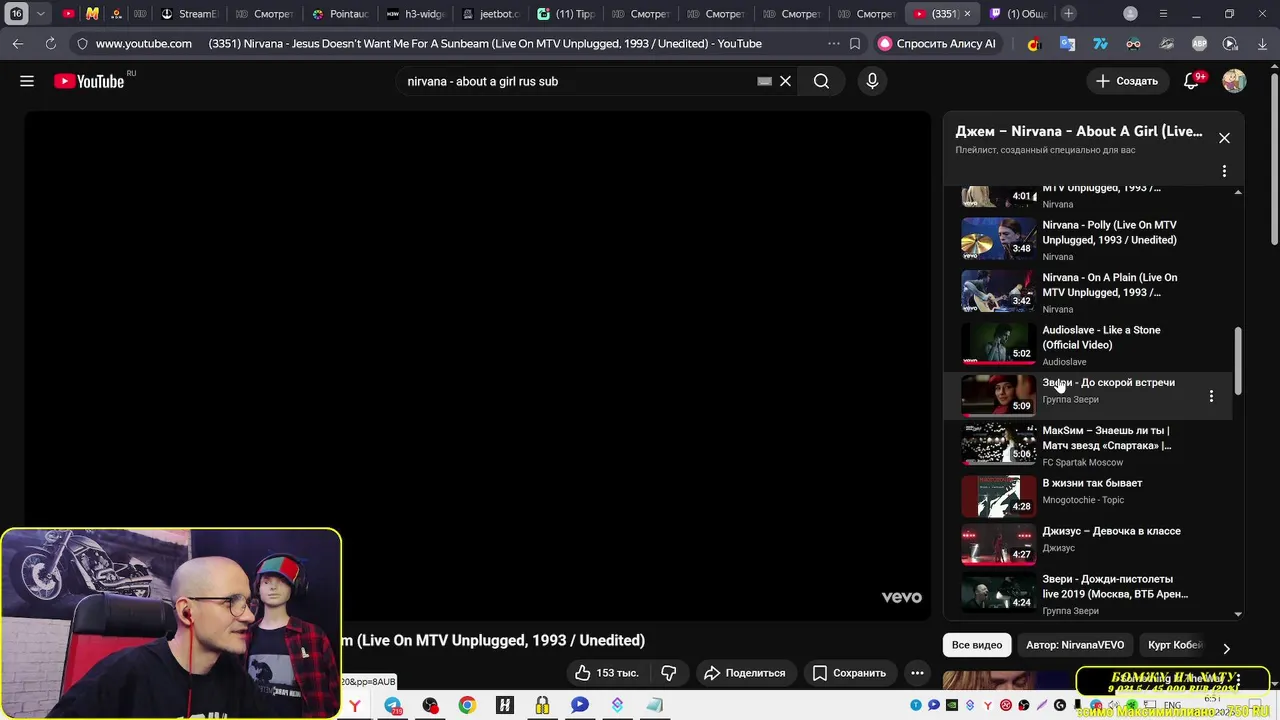Open Telegram from the taskbar

(393, 705)
